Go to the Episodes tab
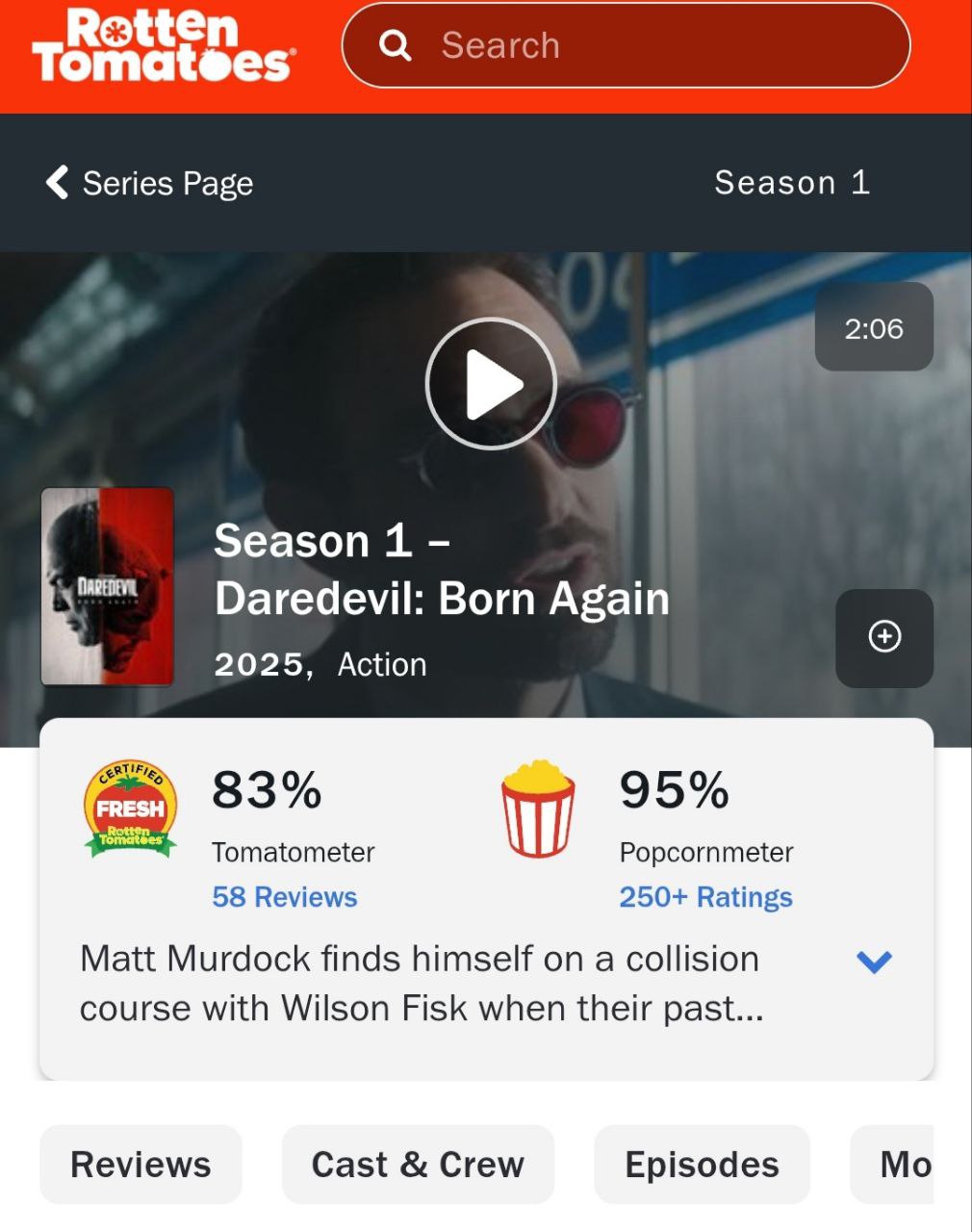 click(702, 1165)
